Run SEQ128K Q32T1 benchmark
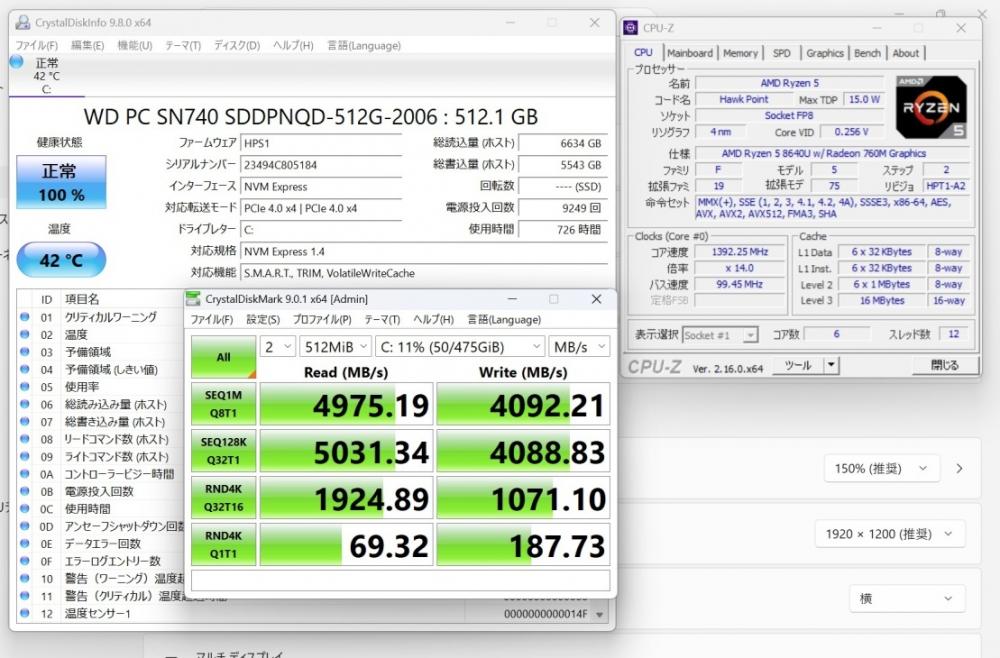 [x=223, y=451]
